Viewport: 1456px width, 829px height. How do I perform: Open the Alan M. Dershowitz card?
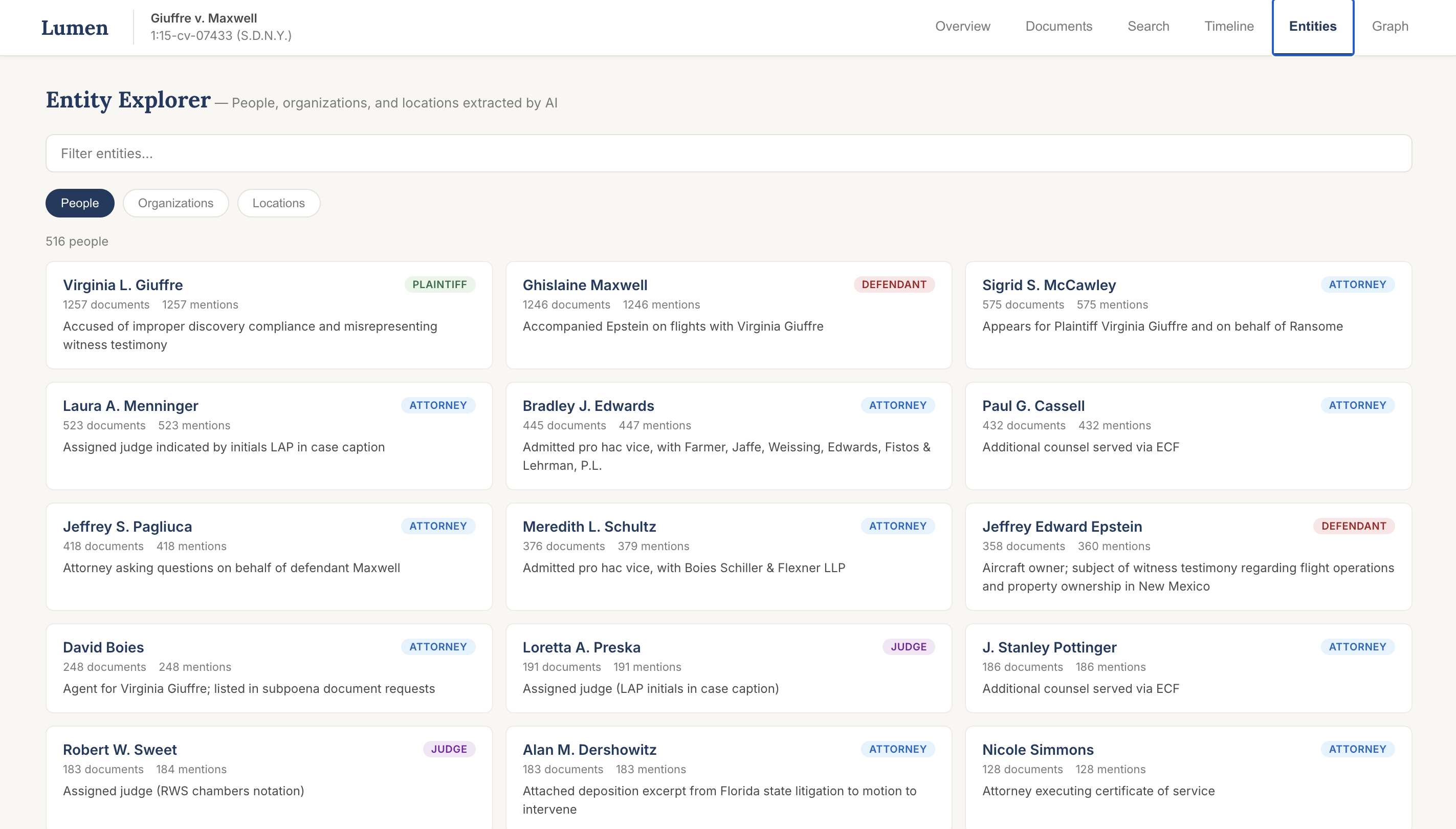tap(728, 777)
